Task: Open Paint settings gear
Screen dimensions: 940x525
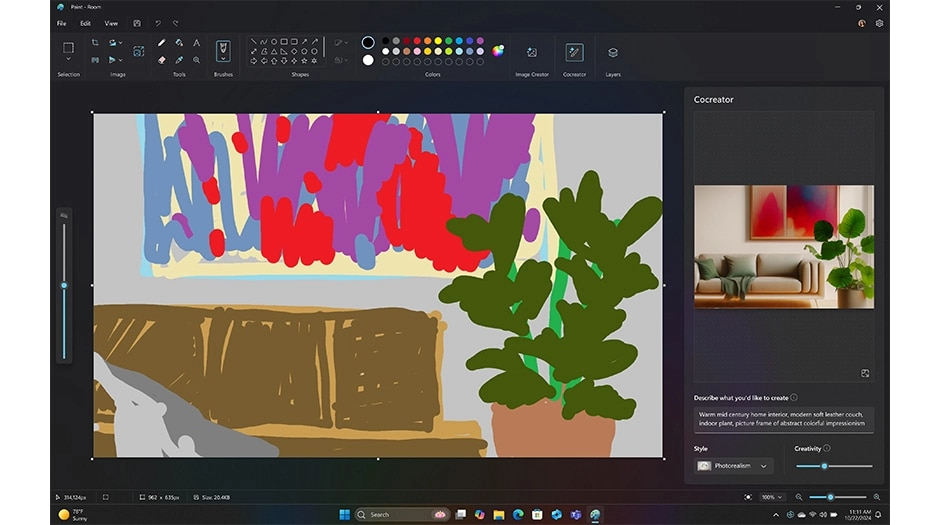Action: tap(879, 23)
